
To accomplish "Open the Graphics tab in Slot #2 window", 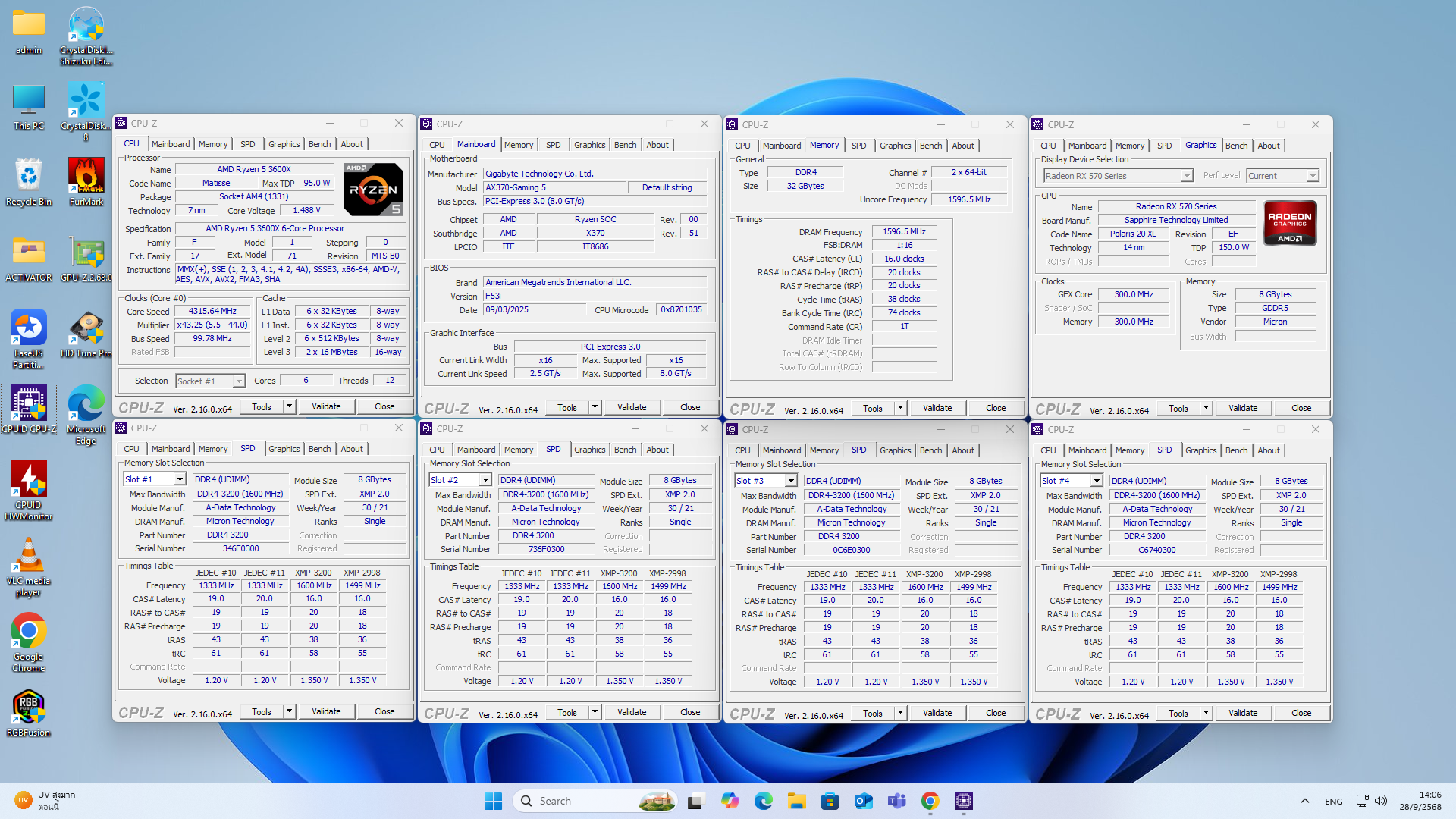I will pyautogui.click(x=590, y=450).
